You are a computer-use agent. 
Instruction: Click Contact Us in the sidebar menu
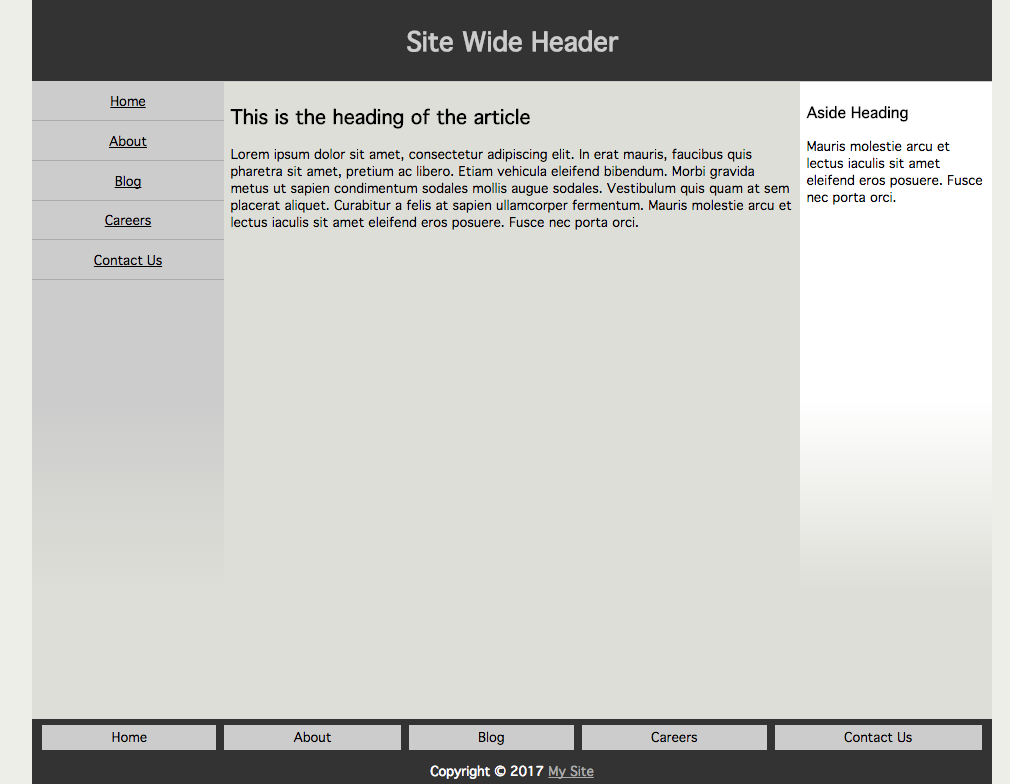pos(127,260)
